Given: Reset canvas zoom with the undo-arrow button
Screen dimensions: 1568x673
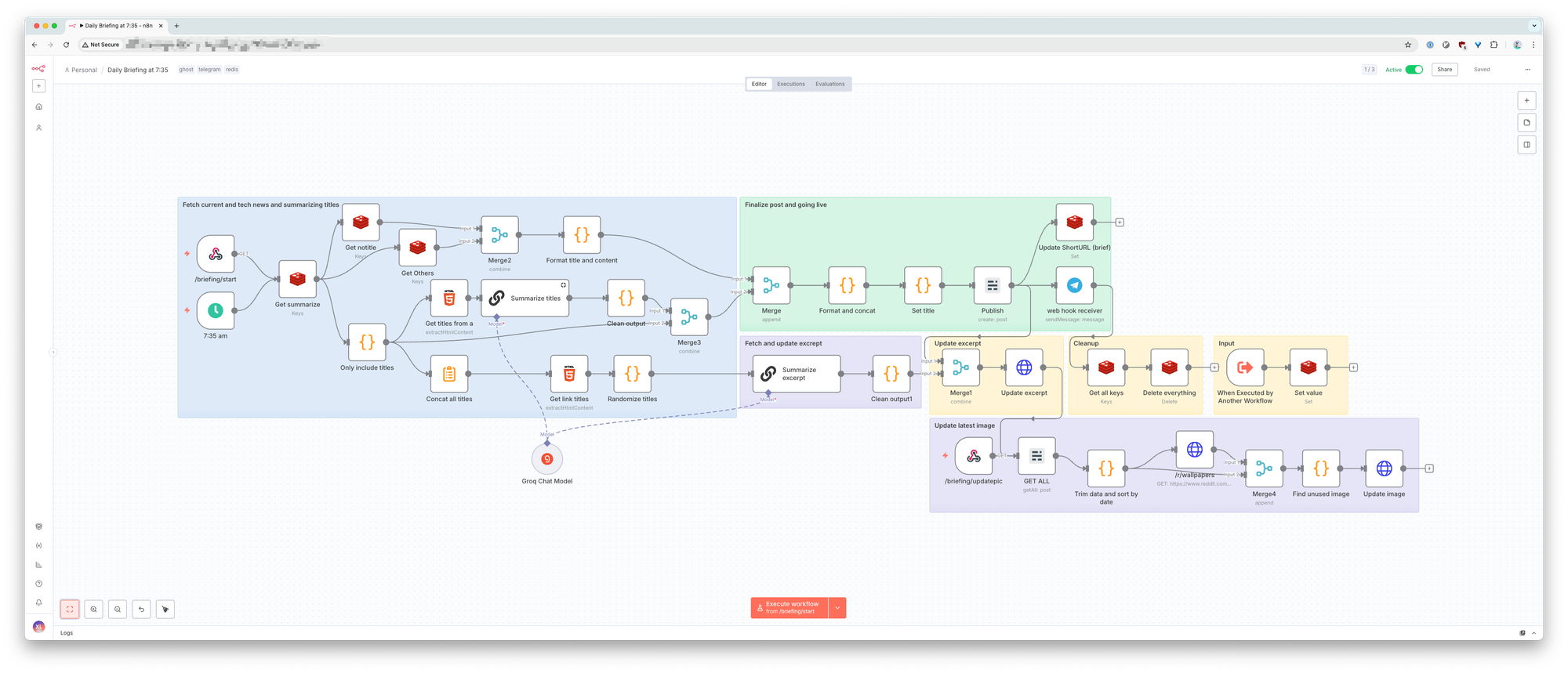Looking at the screenshot, I should click(x=141, y=610).
